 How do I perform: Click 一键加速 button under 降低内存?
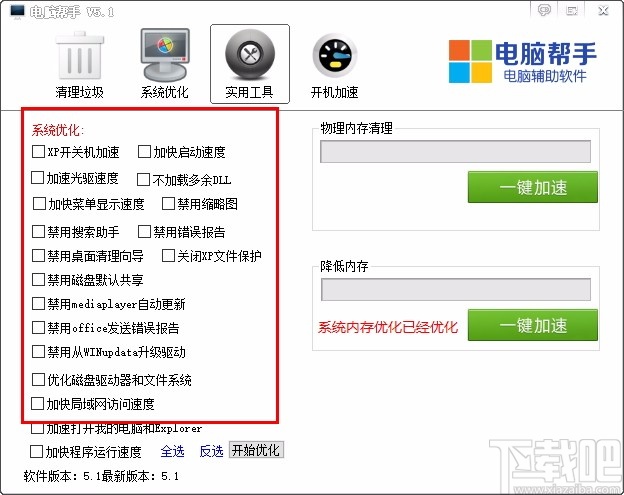(533, 325)
